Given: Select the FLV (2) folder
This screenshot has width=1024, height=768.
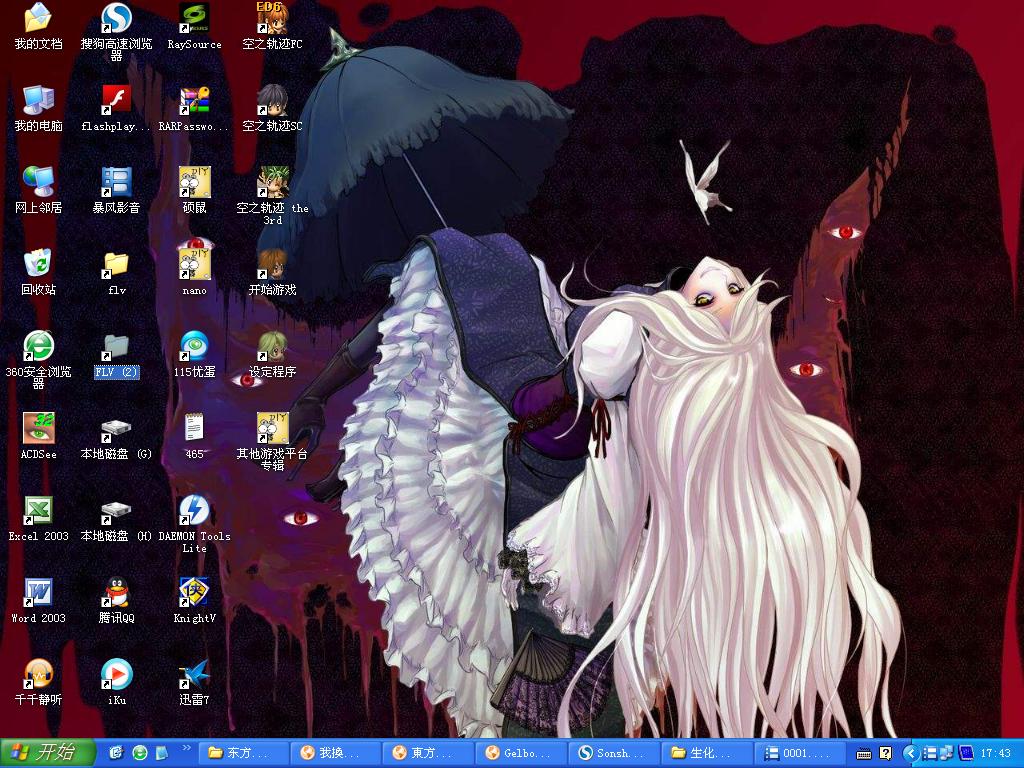Looking at the screenshot, I should [x=116, y=349].
